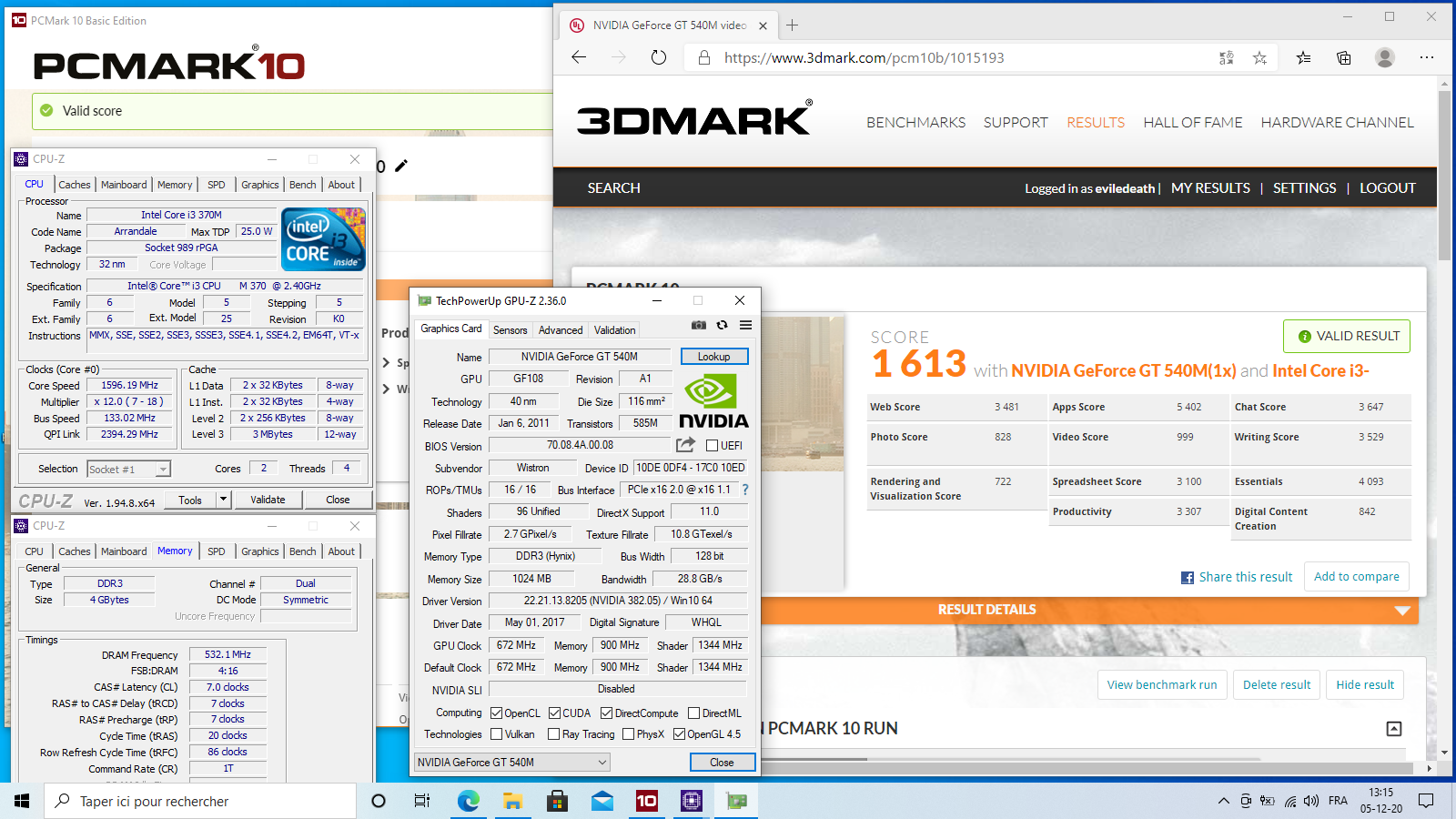
Task: Click the Bus Interface question mark icon
Action: 745,490
